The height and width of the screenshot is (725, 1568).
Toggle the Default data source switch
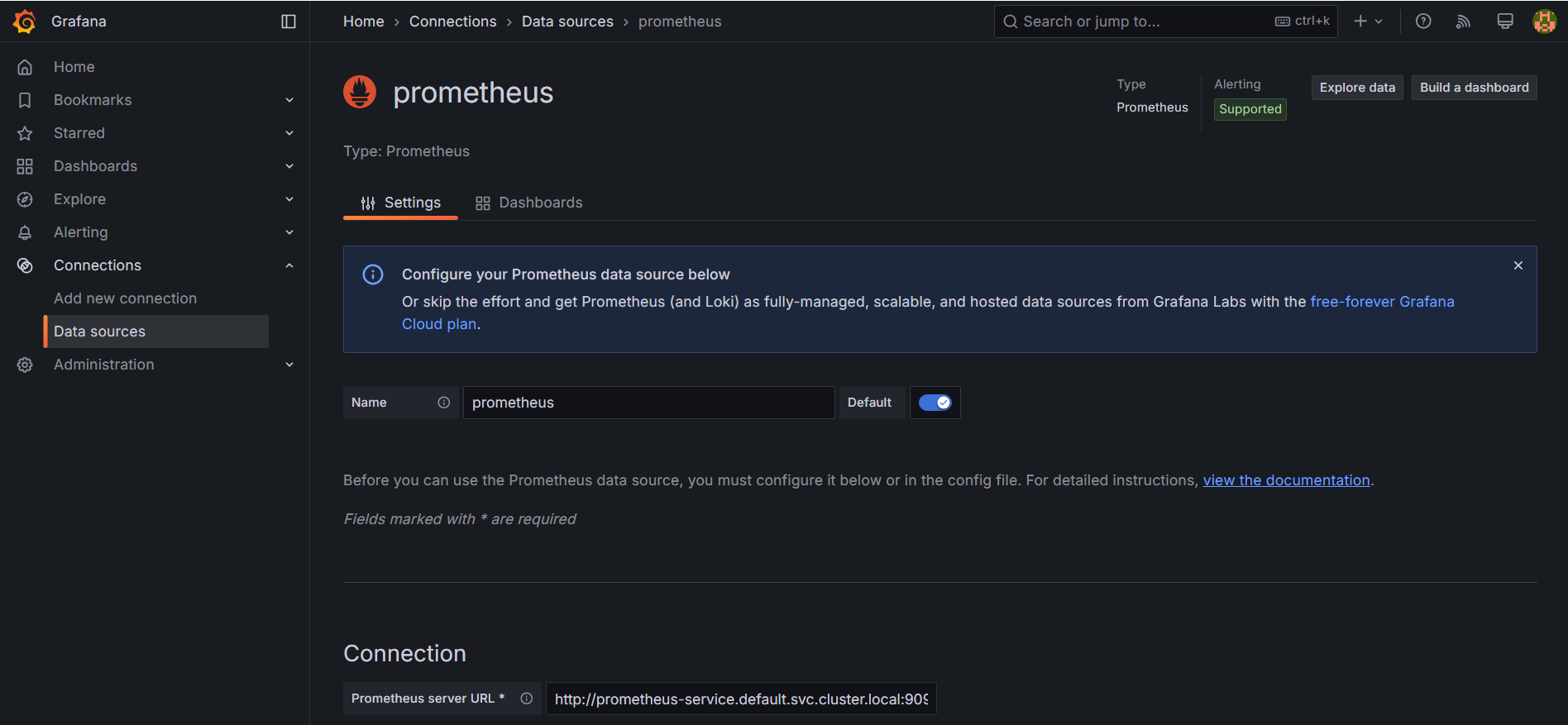pyautogui.click(x=935, y=403)
